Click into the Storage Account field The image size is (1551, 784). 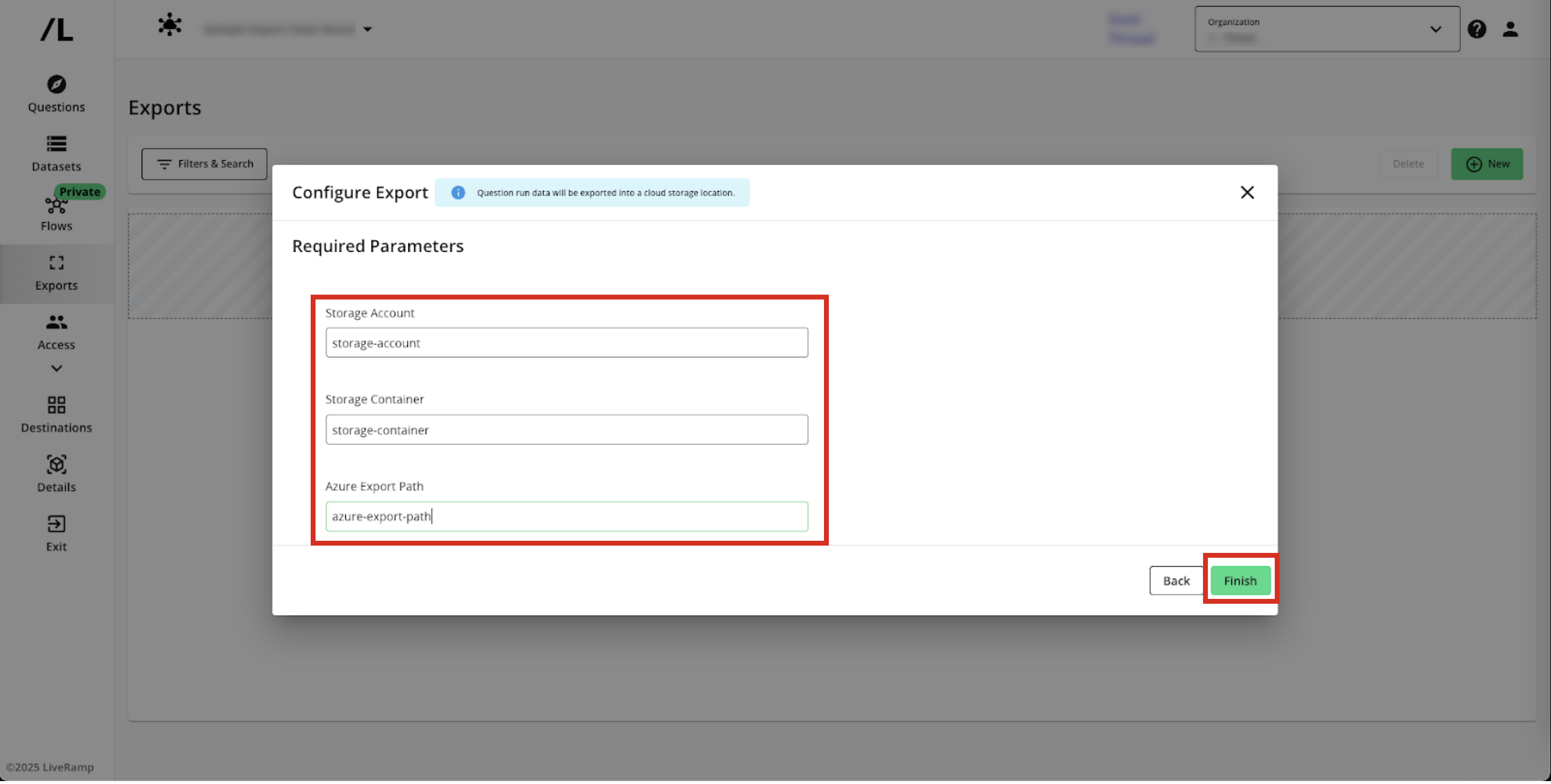[x=566, y=343]
